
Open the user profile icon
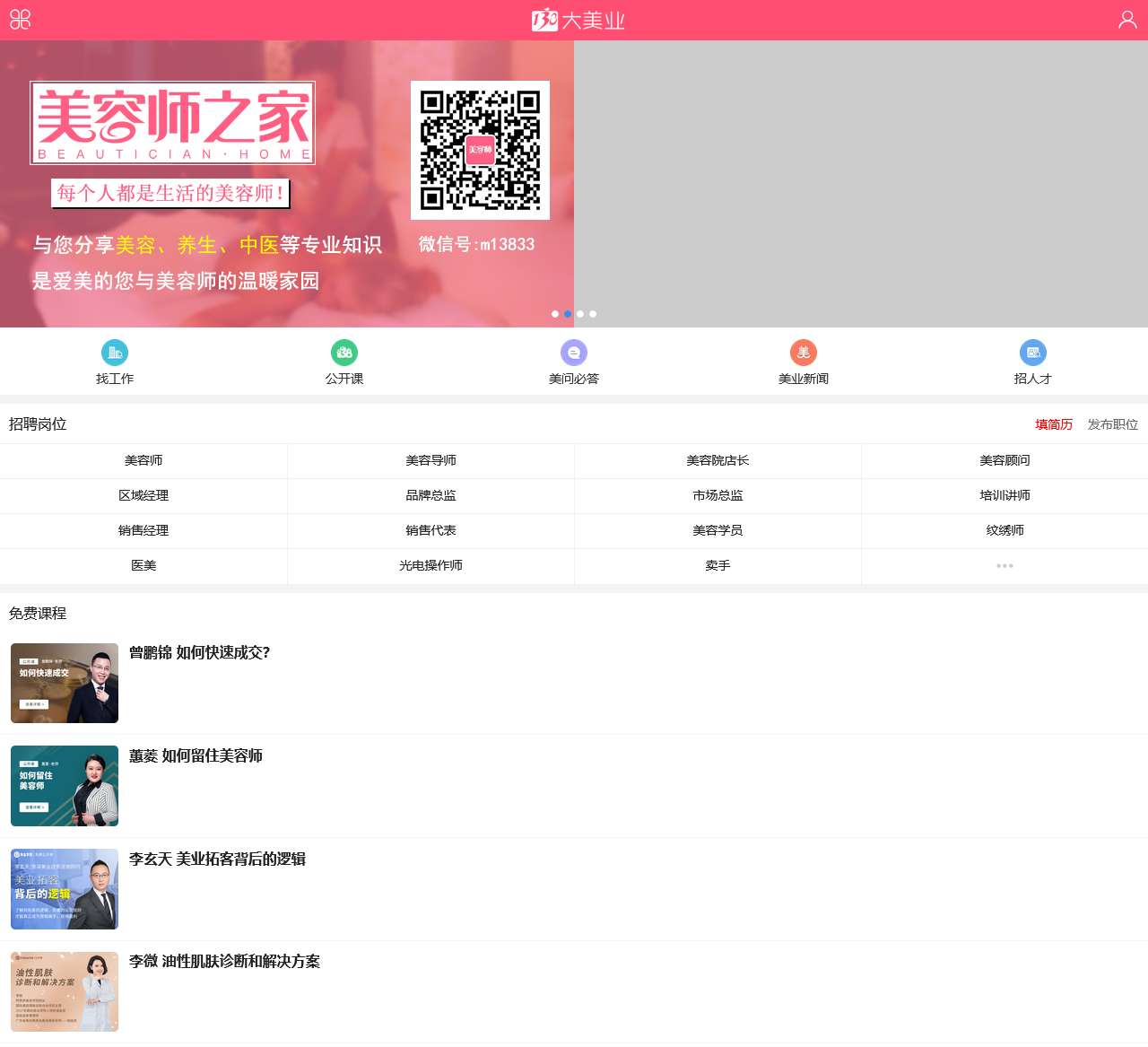pyautogui.click(x=1127, y=20)
